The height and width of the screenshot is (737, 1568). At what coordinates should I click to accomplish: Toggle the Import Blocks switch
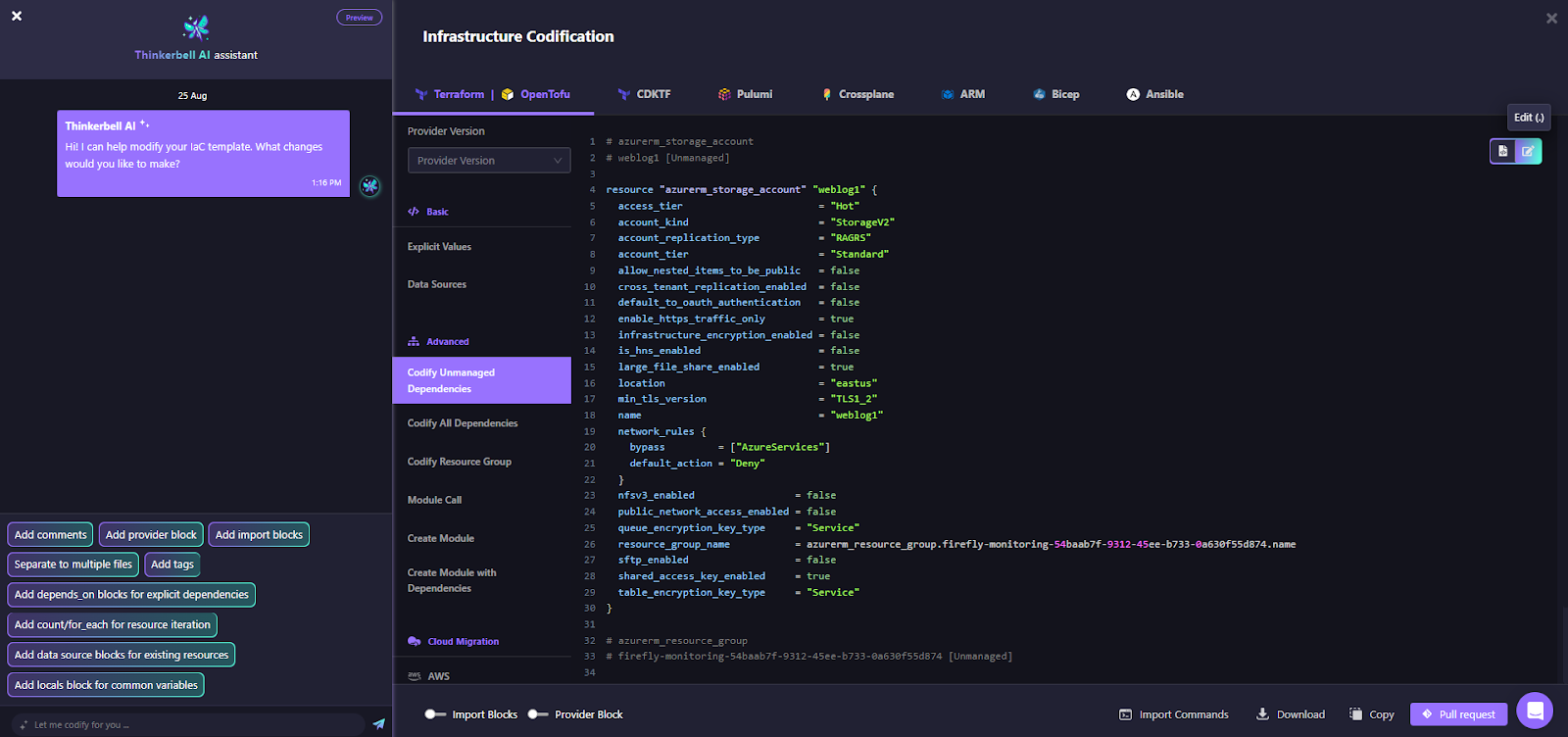click(435, 714)
